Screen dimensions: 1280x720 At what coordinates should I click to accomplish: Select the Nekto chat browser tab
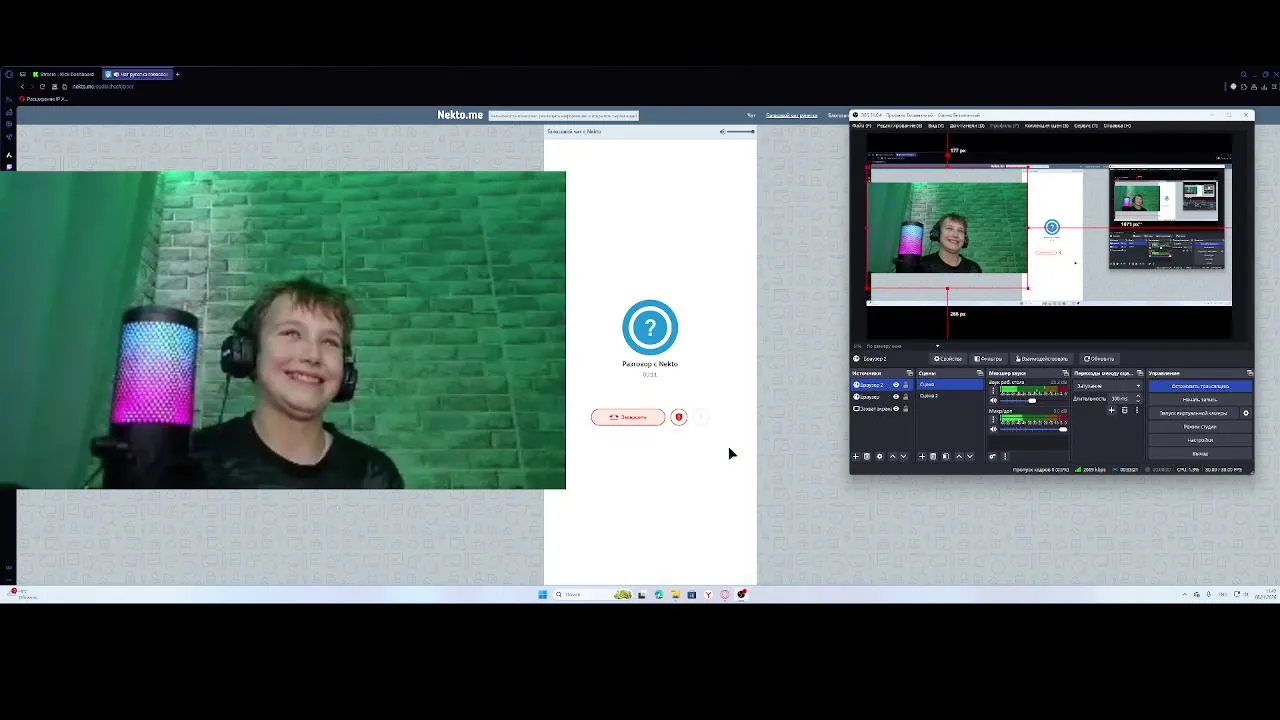[x=138, y=74]
